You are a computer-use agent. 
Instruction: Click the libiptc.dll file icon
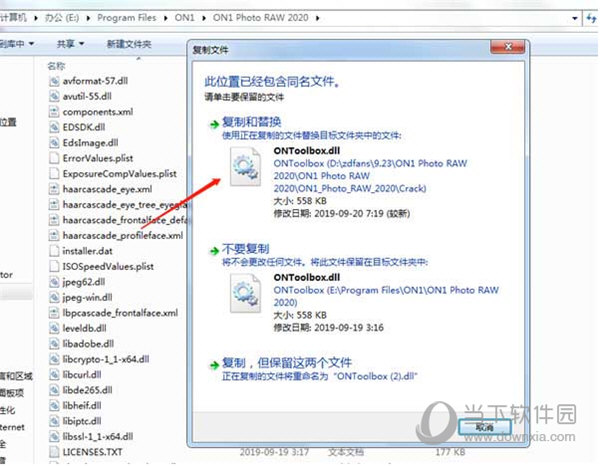(x=54, y=422)
